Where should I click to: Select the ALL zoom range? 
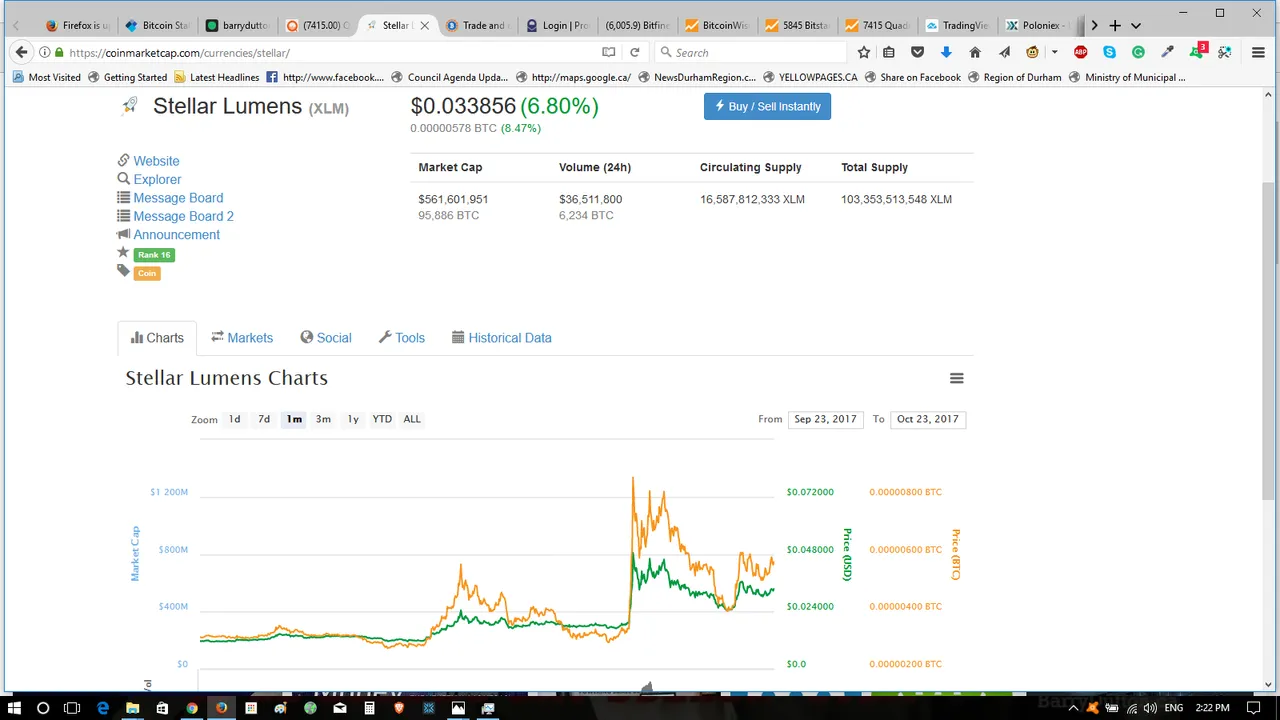(412, 419)
